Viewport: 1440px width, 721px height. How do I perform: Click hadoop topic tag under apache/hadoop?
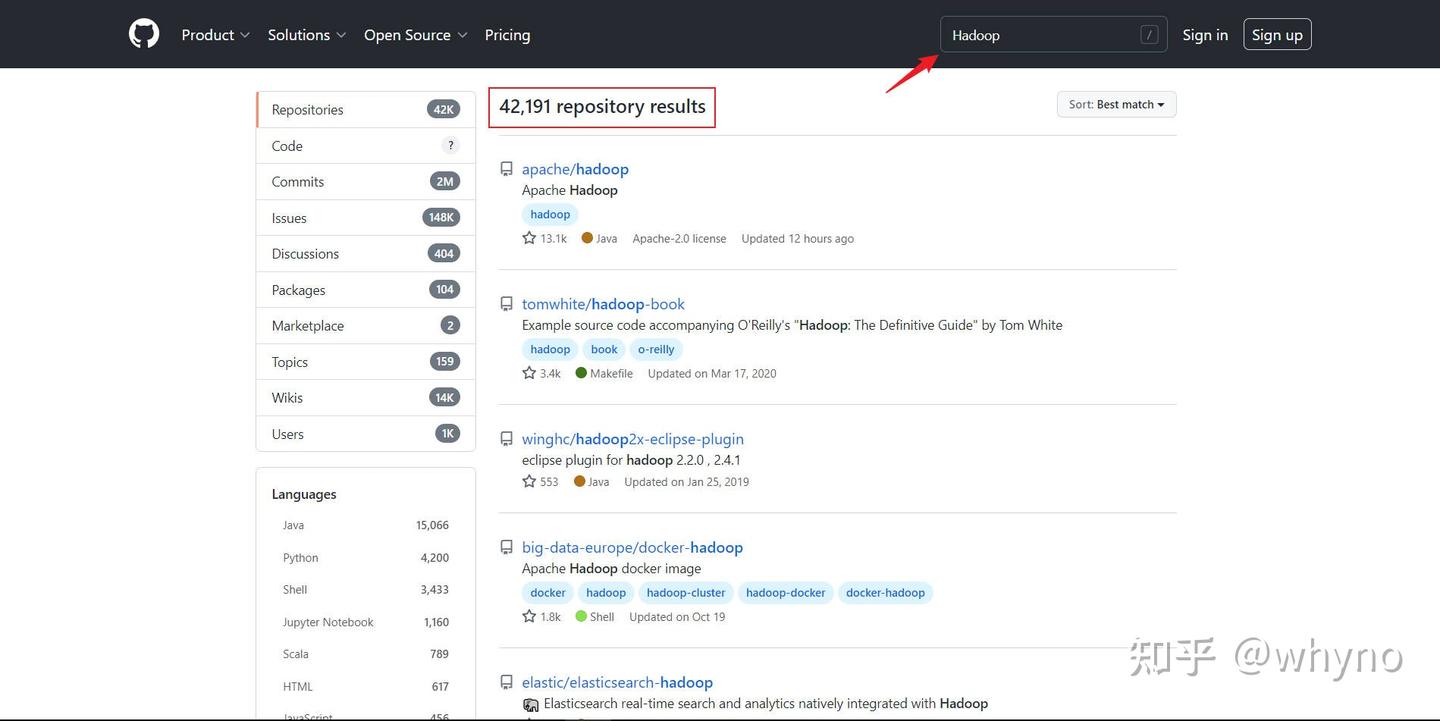550,214
